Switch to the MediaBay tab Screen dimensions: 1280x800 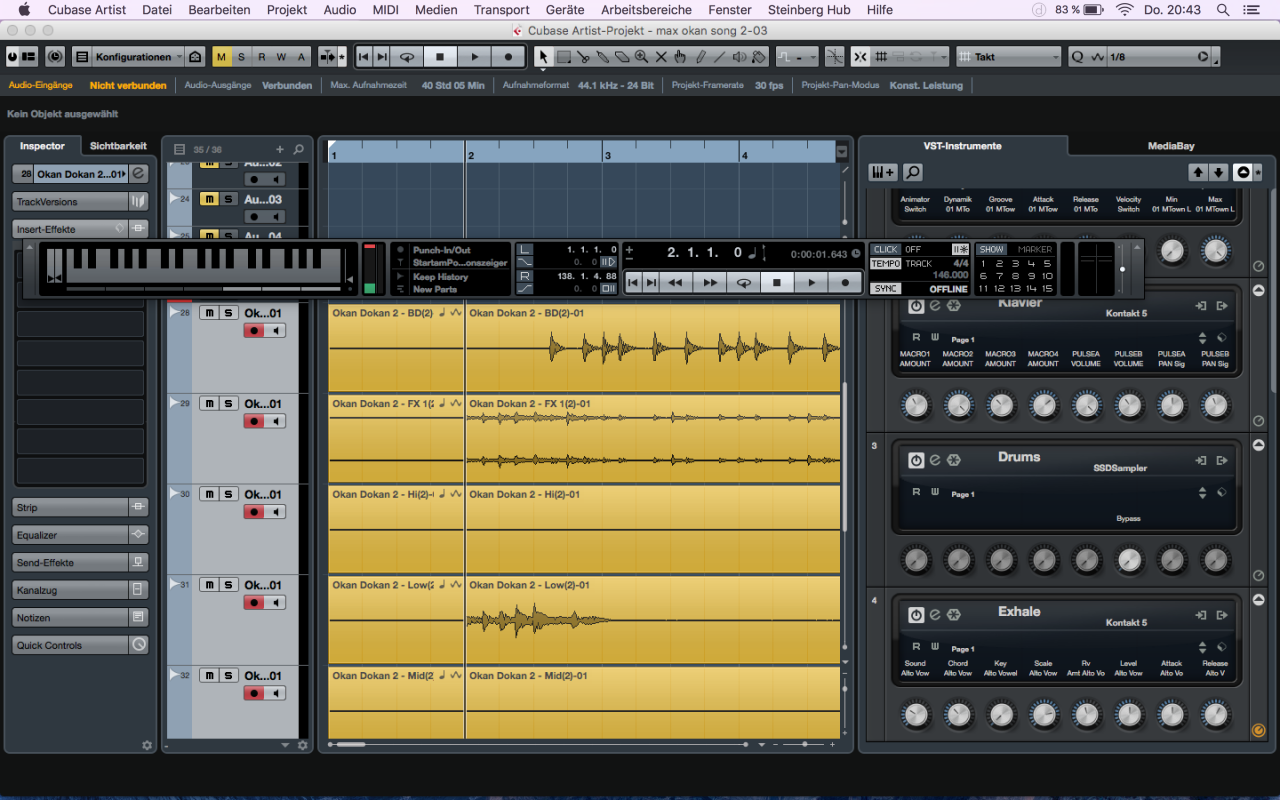click(x=1170, y=146)
